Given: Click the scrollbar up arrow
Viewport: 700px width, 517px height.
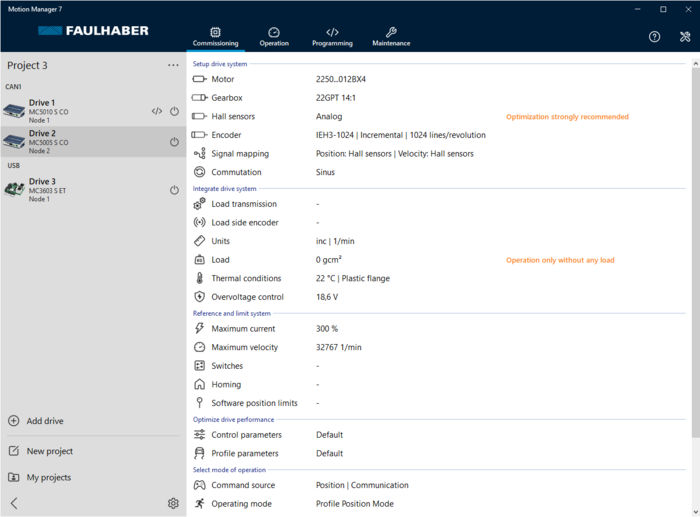Looking at the screenshot, I should point(696,64).
